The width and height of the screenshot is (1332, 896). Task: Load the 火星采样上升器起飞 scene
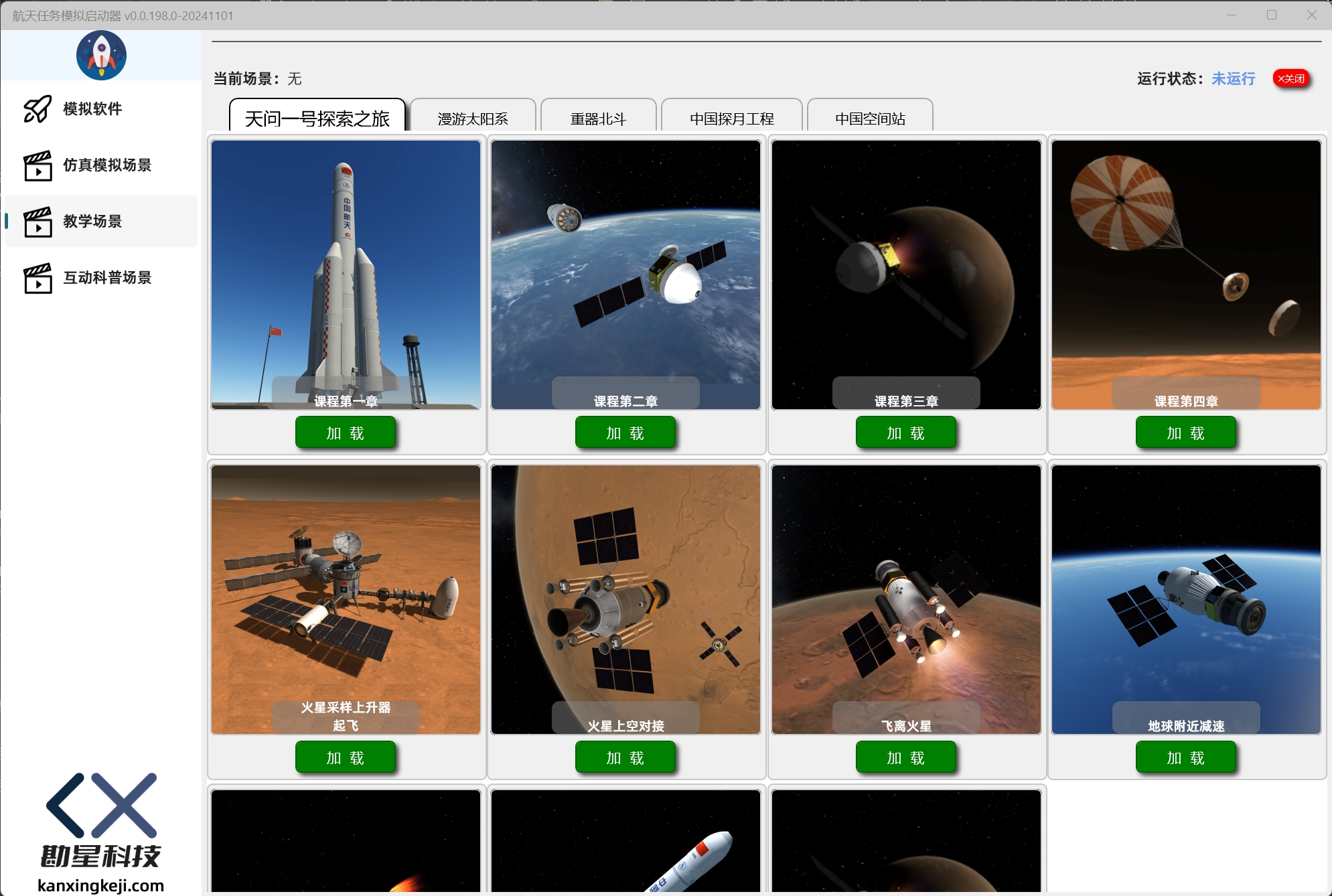pyautogui.click(x=346, y=757)
